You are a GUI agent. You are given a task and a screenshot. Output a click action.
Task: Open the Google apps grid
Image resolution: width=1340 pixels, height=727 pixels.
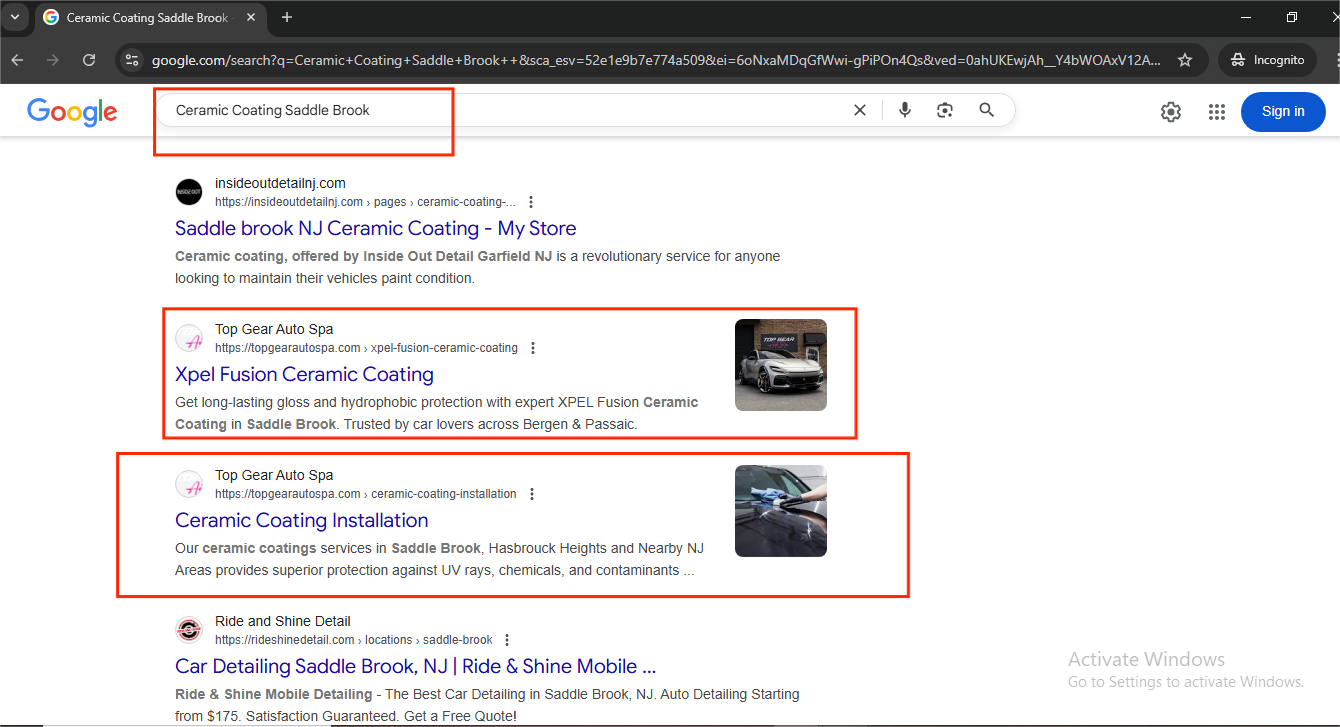click(1216, 112)
